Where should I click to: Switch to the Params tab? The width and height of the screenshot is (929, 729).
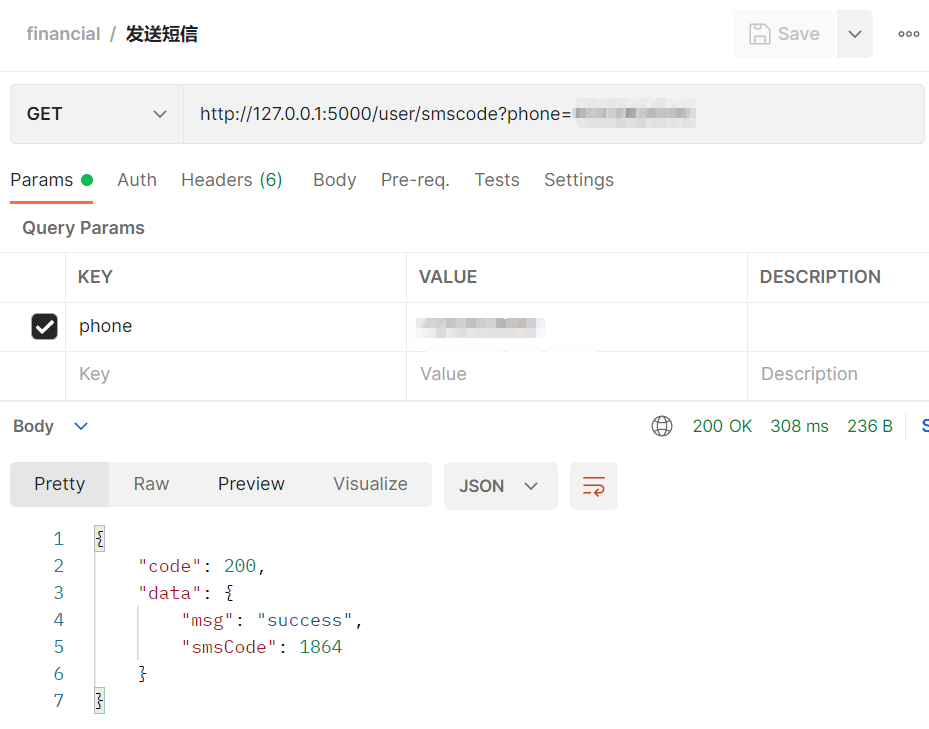pos(52,180)
